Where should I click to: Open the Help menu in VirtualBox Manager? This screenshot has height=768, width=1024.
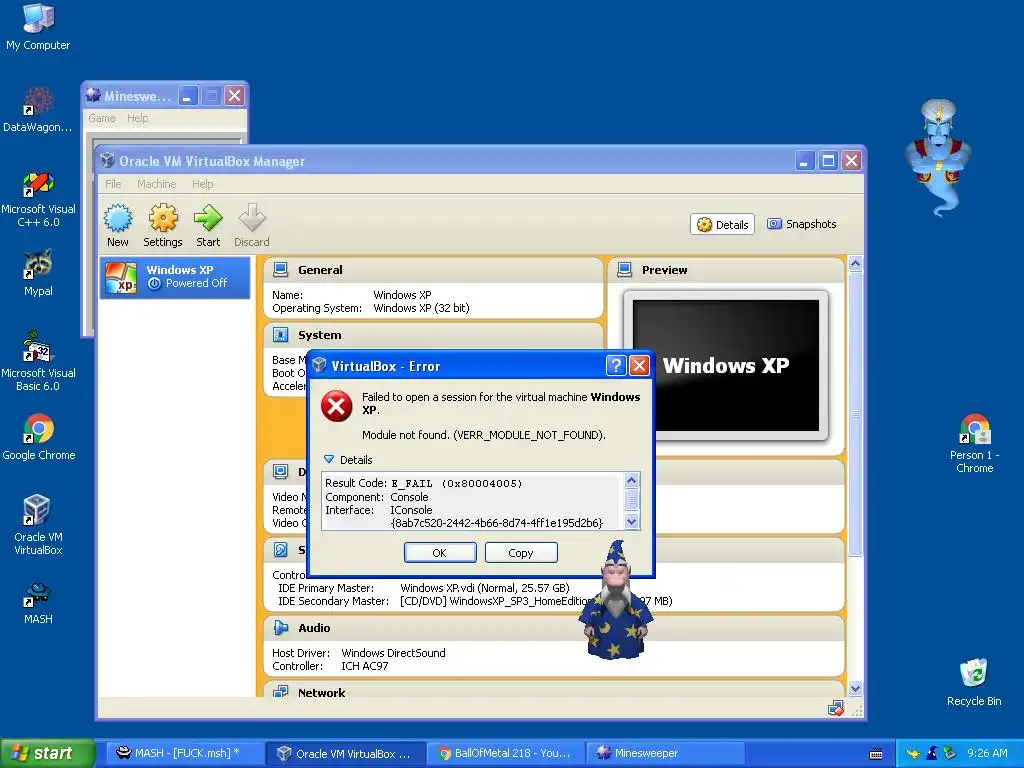[202, 184]
